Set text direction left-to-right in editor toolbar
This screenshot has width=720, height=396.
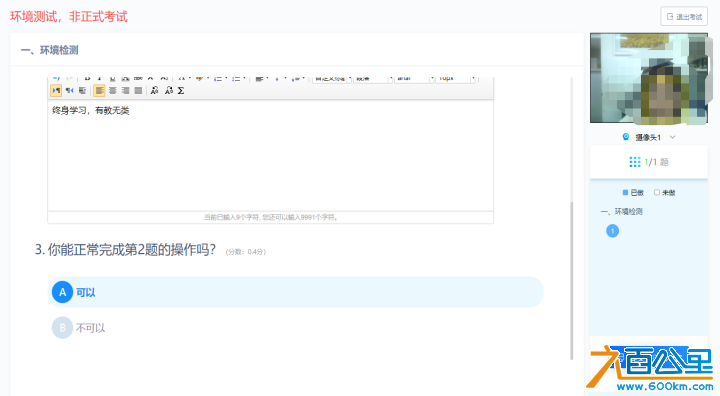pyautogui.click(x=56, y=91)
